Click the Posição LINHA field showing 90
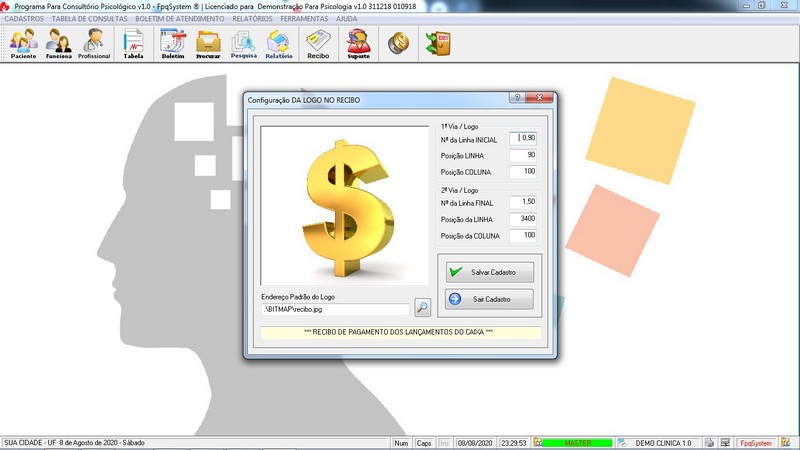 (x=523, y=155)
